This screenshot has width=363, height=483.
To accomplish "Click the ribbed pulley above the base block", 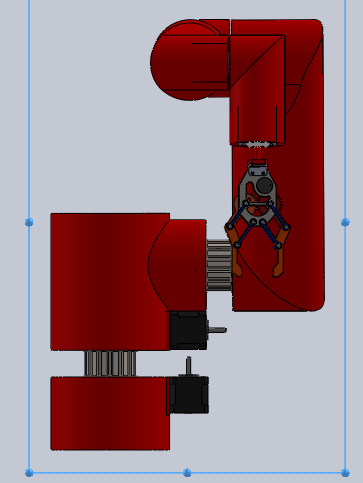I will [x=110, y=363].
